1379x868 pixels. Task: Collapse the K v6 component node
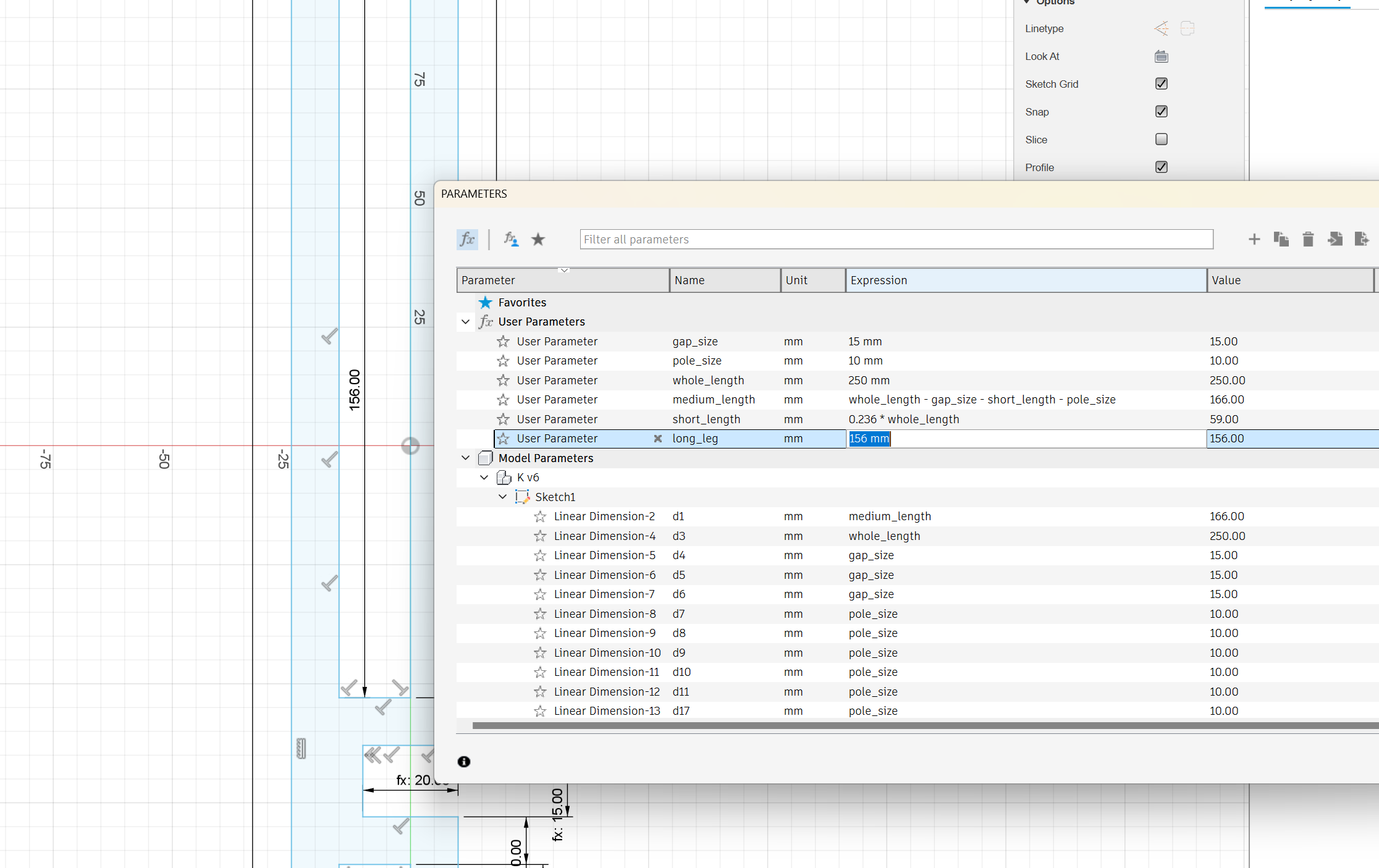pos(484,478)
